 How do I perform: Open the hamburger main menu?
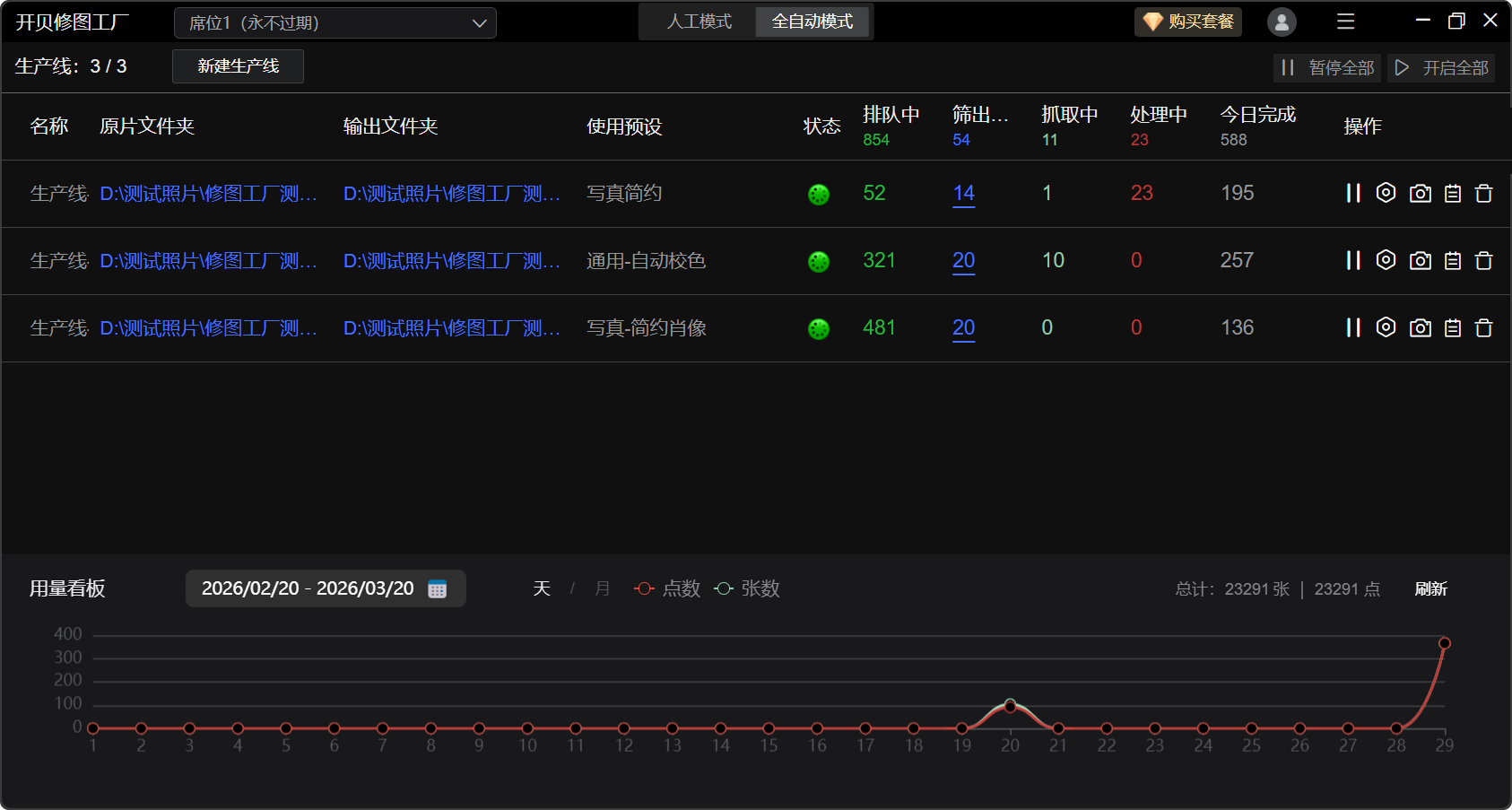pyautogui.click(x=1345, y=22)
